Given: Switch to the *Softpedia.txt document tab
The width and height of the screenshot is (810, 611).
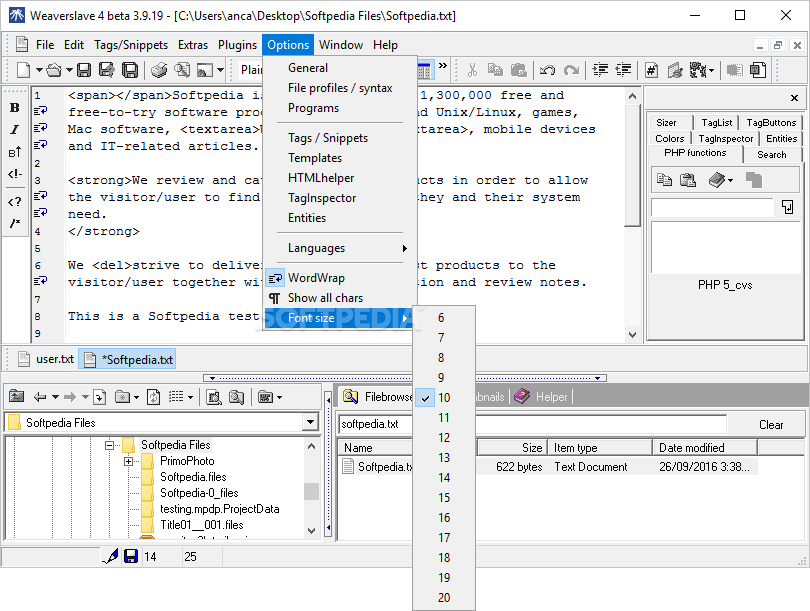Looking at the screenshot, I should (x=127, y=359).
